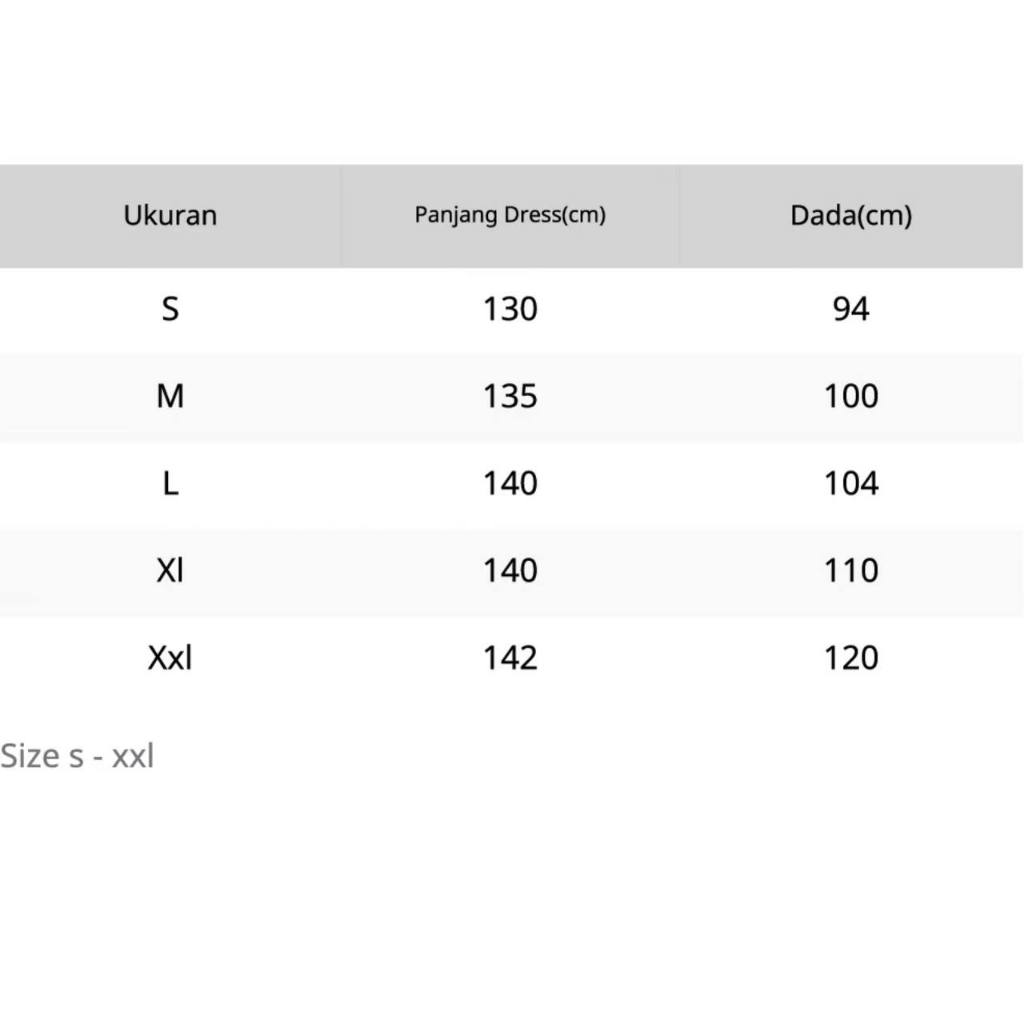Click the Ukuran column header
This screenshot has width=1024, height=1024.
[x=170, y=215]
